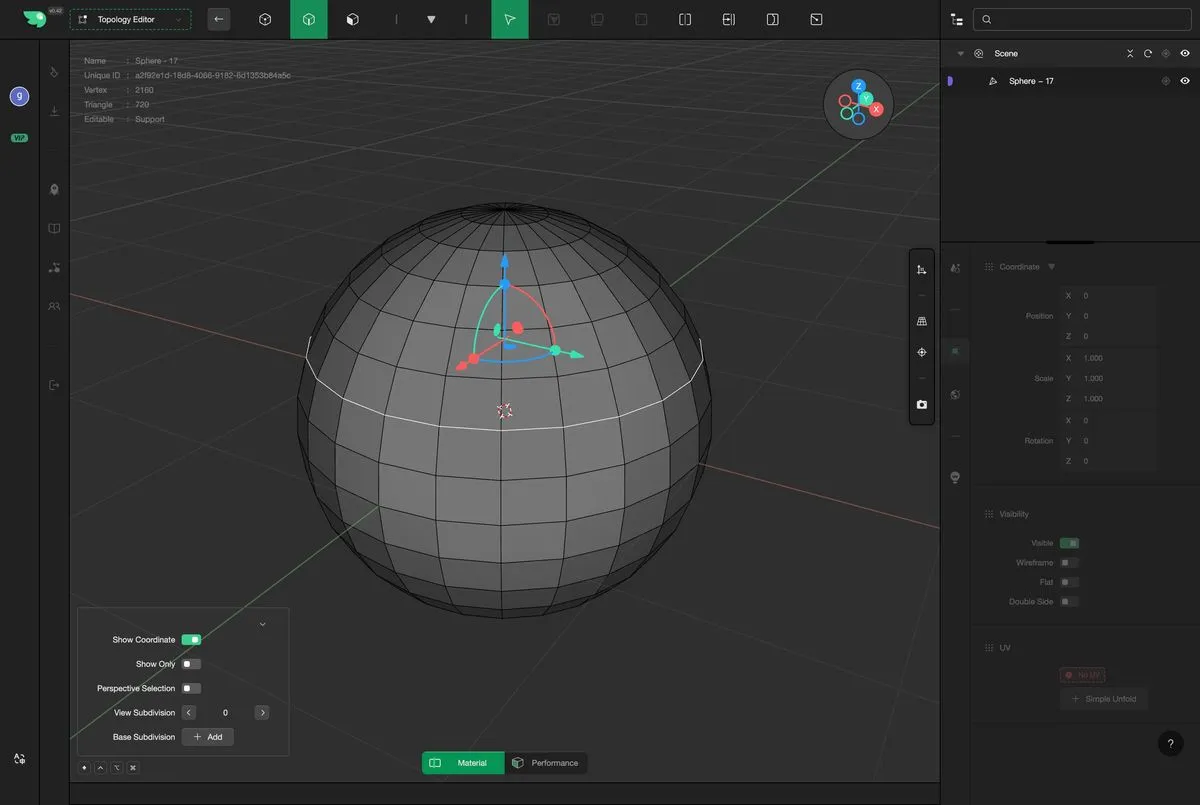This screenshot has width=1200, height=805.
Task: Click the lightbulb icon in properties panel
Action: [955, 477]
